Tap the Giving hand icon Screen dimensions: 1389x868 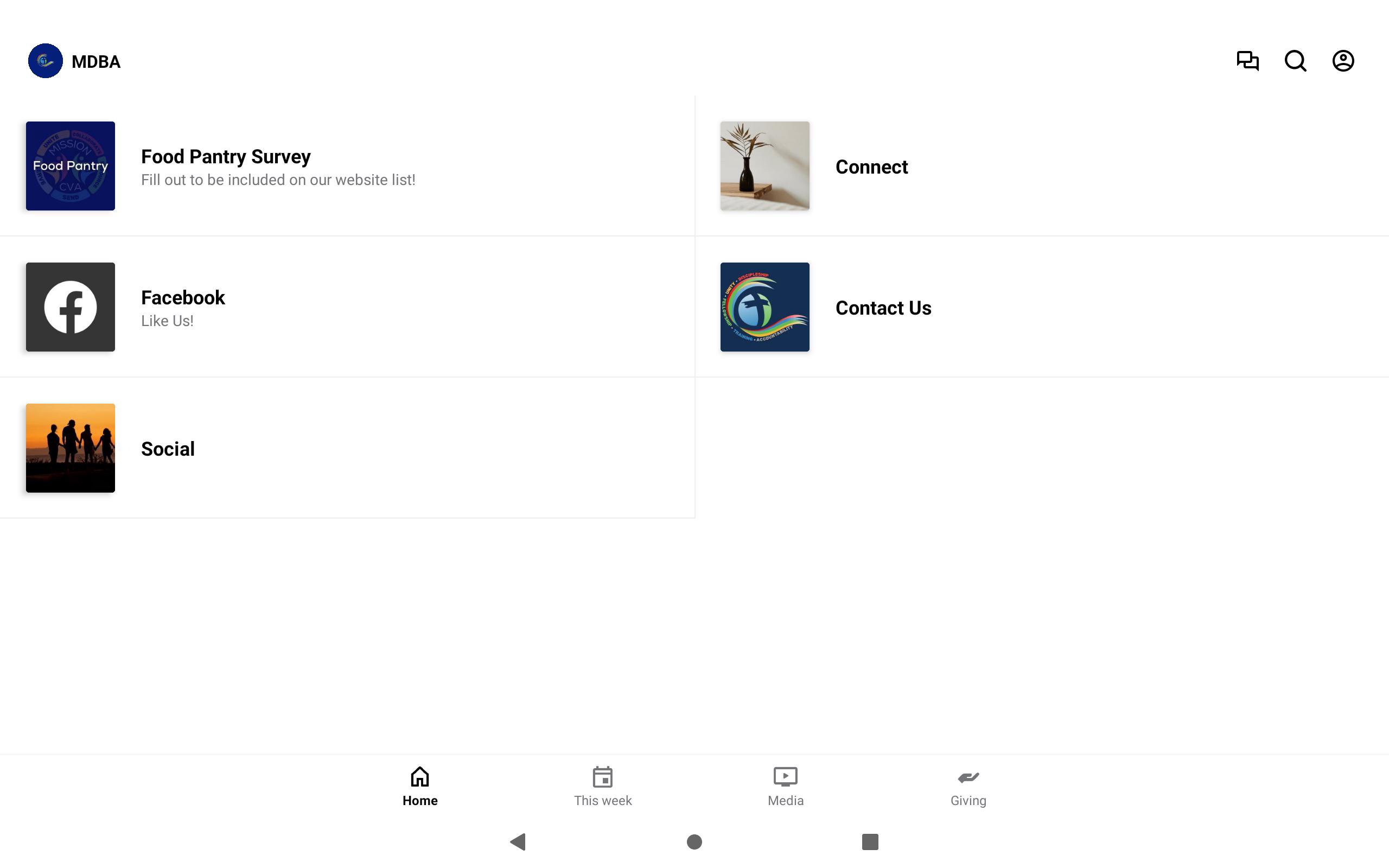point(969,777)
